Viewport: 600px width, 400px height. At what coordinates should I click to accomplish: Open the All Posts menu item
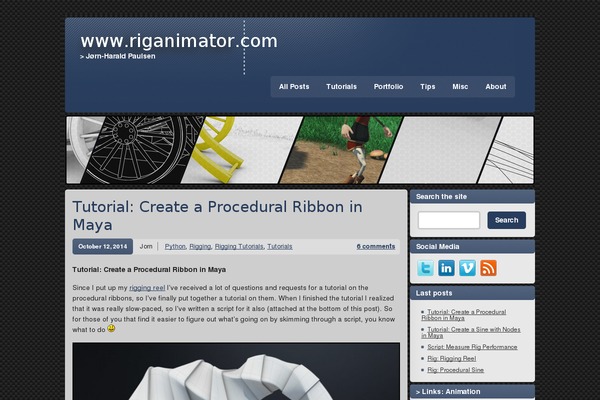coord(294,87)
